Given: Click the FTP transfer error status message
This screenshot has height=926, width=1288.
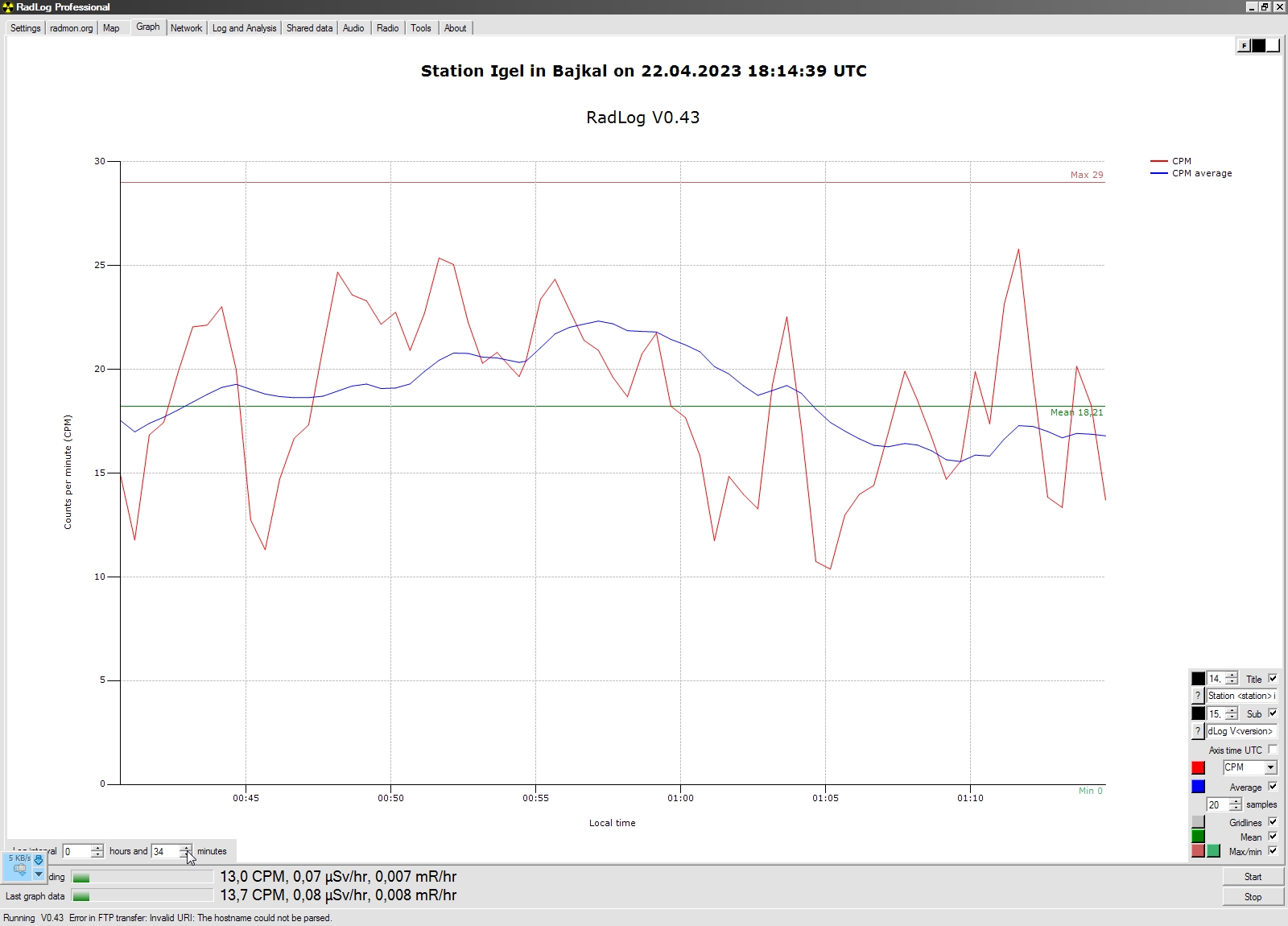Looking at the screenshot, I should tap(200, 918).
